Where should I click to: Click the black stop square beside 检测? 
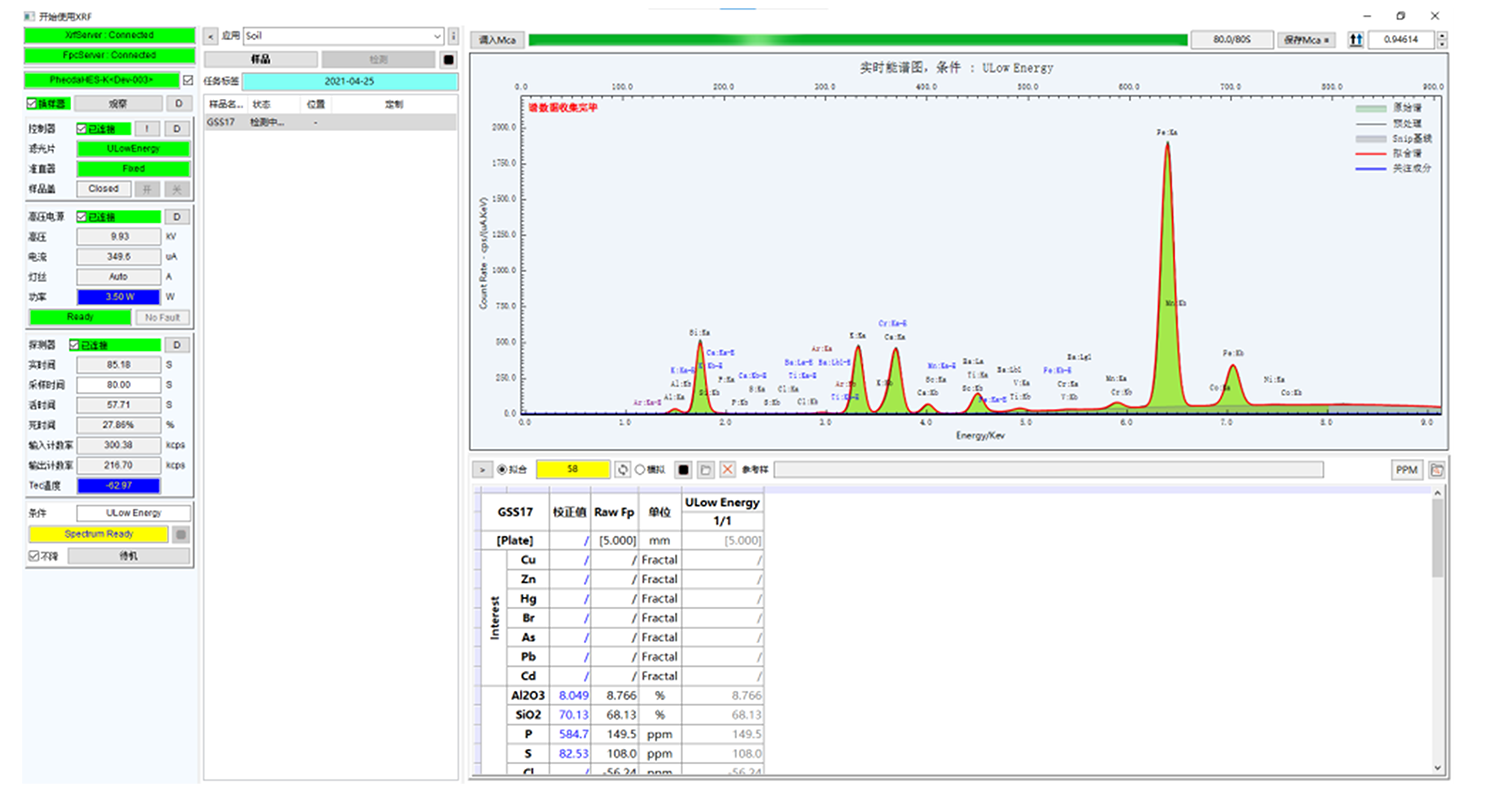click(x=449, y=59)
